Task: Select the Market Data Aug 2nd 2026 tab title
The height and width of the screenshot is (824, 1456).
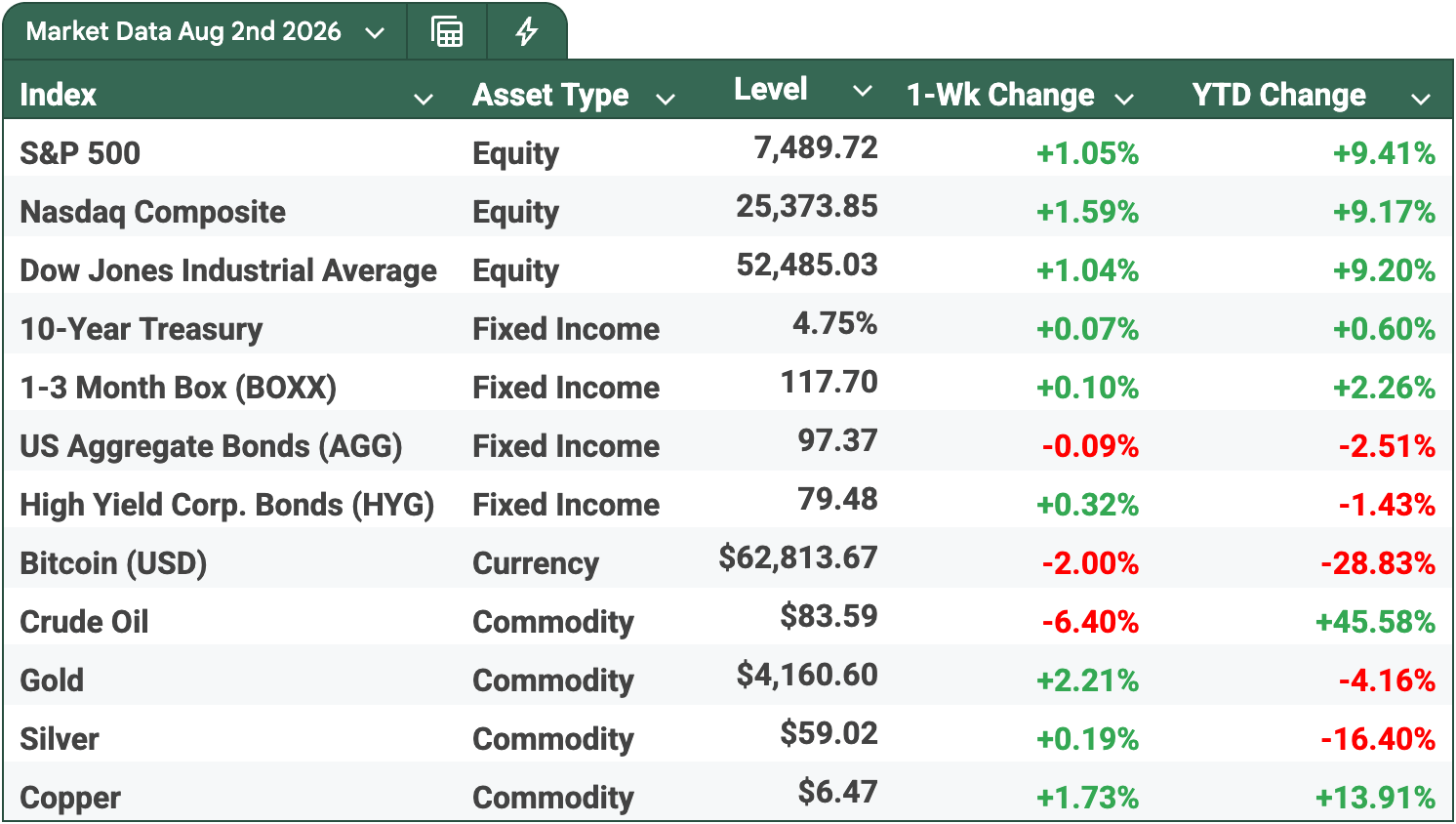Action: 183,31
